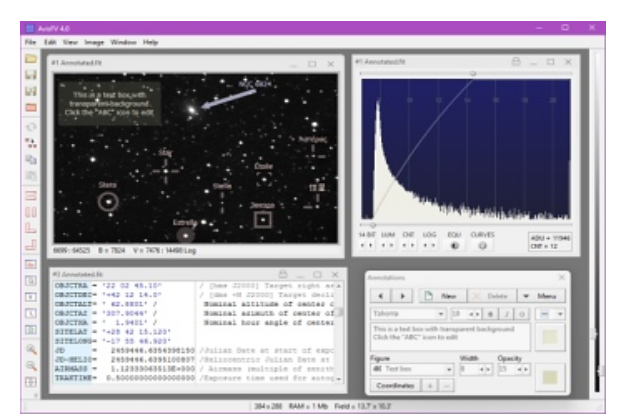Click the lock icon in histogram window title

point(516,61)
